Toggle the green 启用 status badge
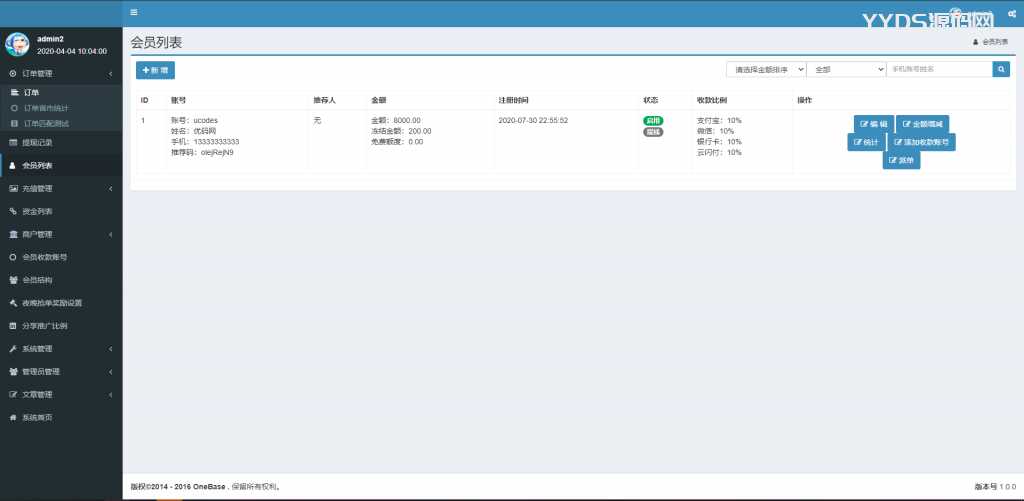 click(x=653, y=120)
